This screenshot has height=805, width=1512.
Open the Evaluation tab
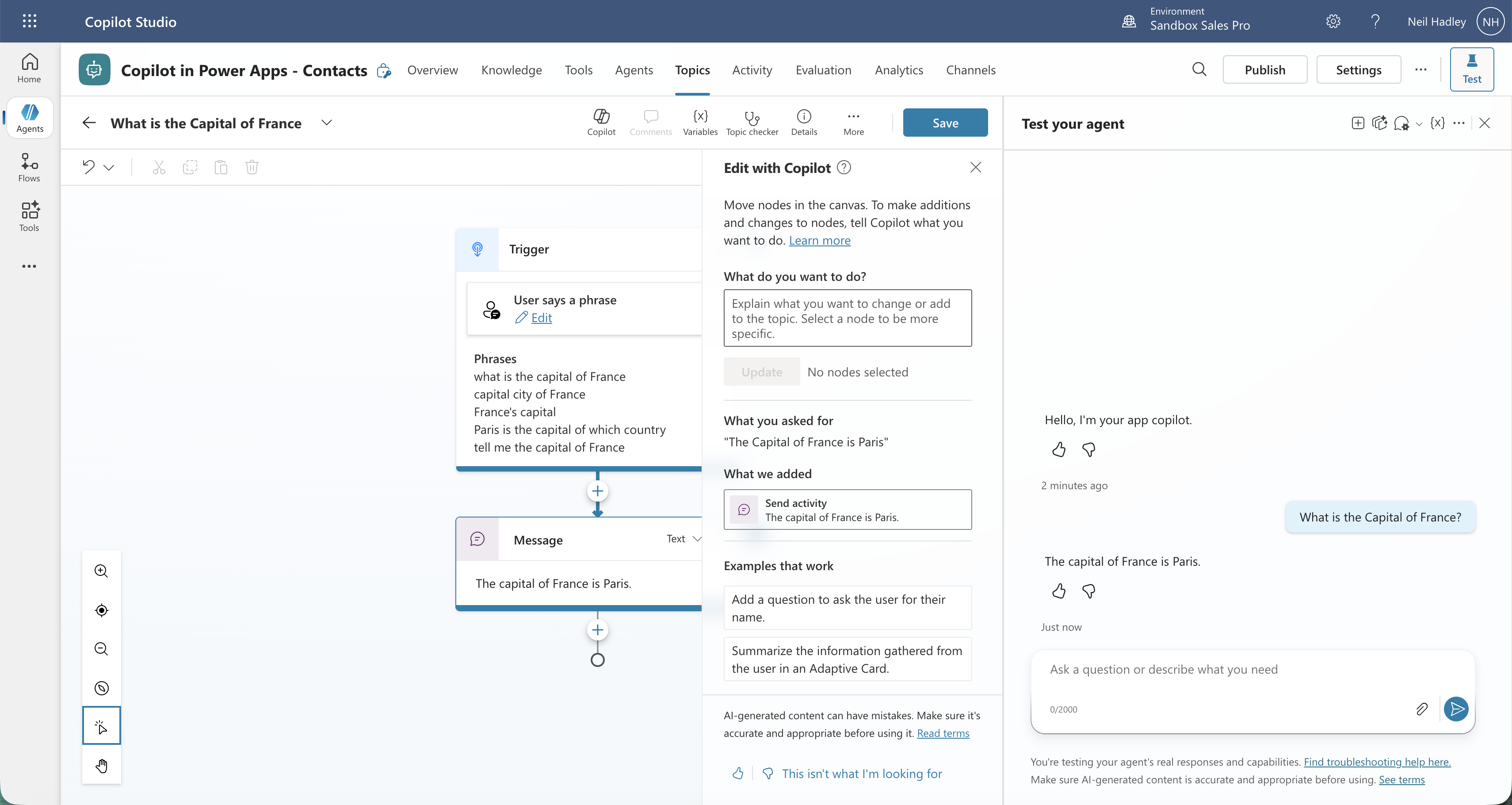coord(824,70)
